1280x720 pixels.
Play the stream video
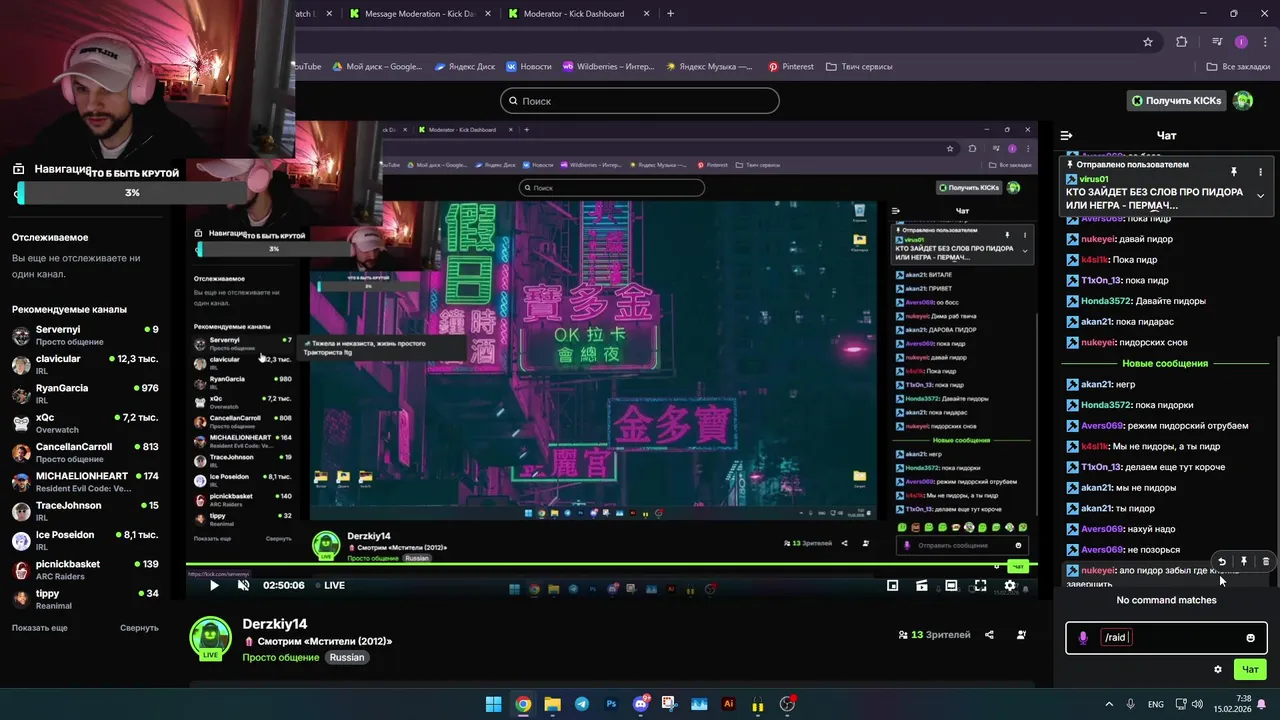213,586
